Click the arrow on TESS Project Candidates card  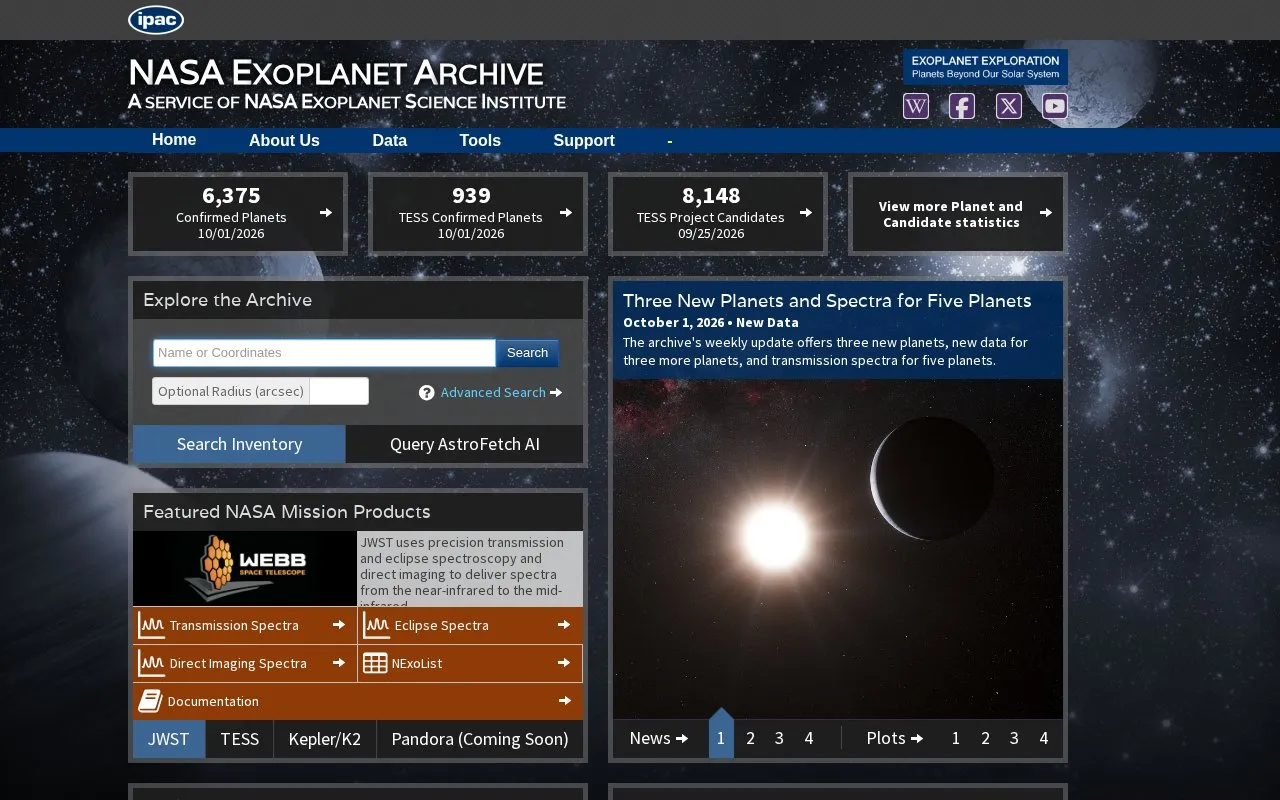806,212
